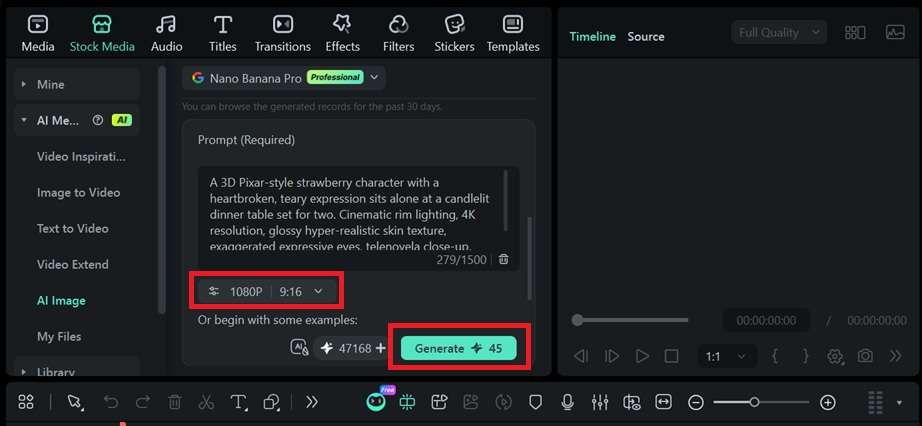This screenshot has height=426, width=922.
Task: Open the Titles tab
Action: tap(222, 34)
